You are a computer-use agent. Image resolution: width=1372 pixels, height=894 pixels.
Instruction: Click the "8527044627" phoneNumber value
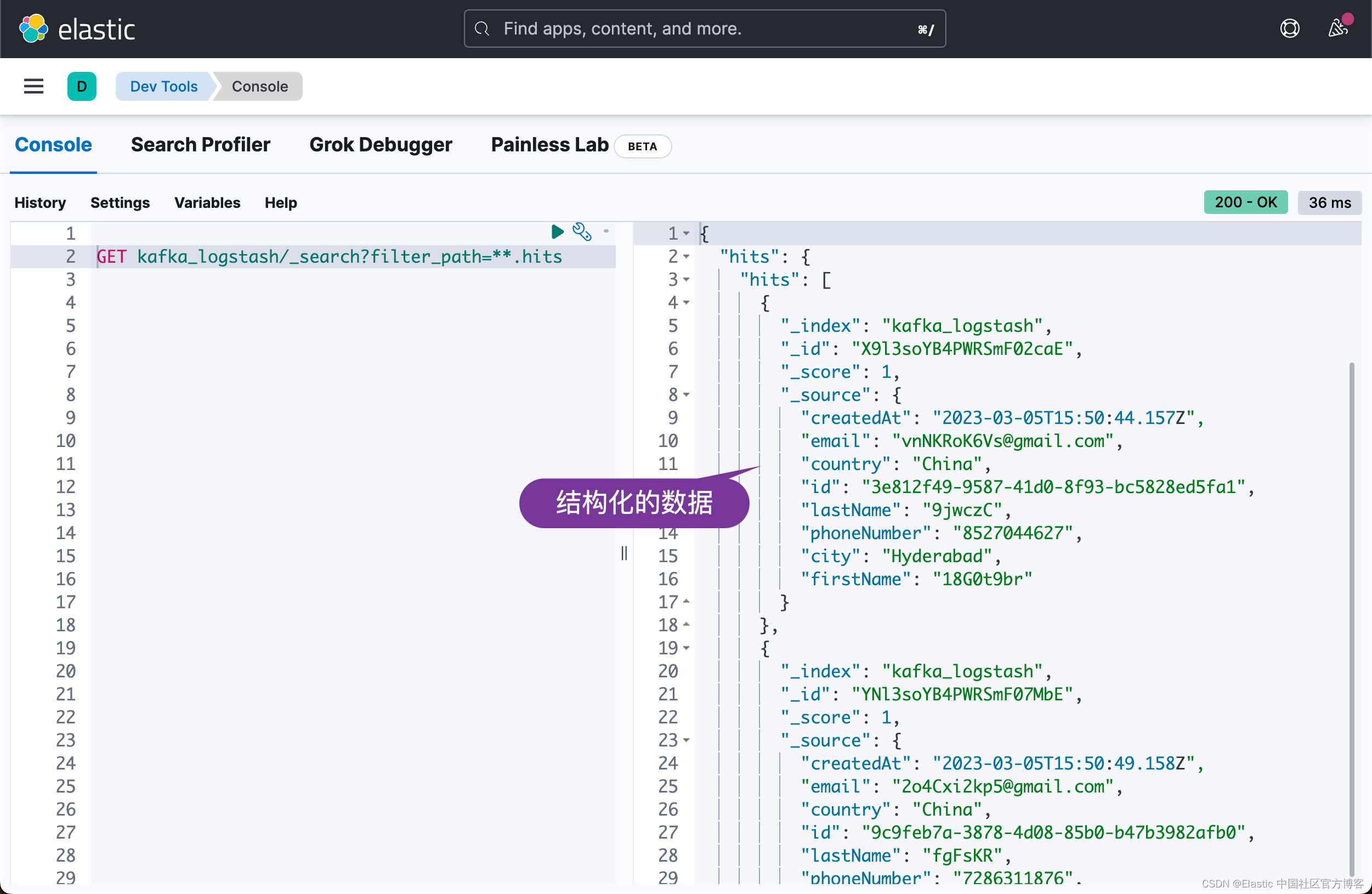coord(1012,533)
